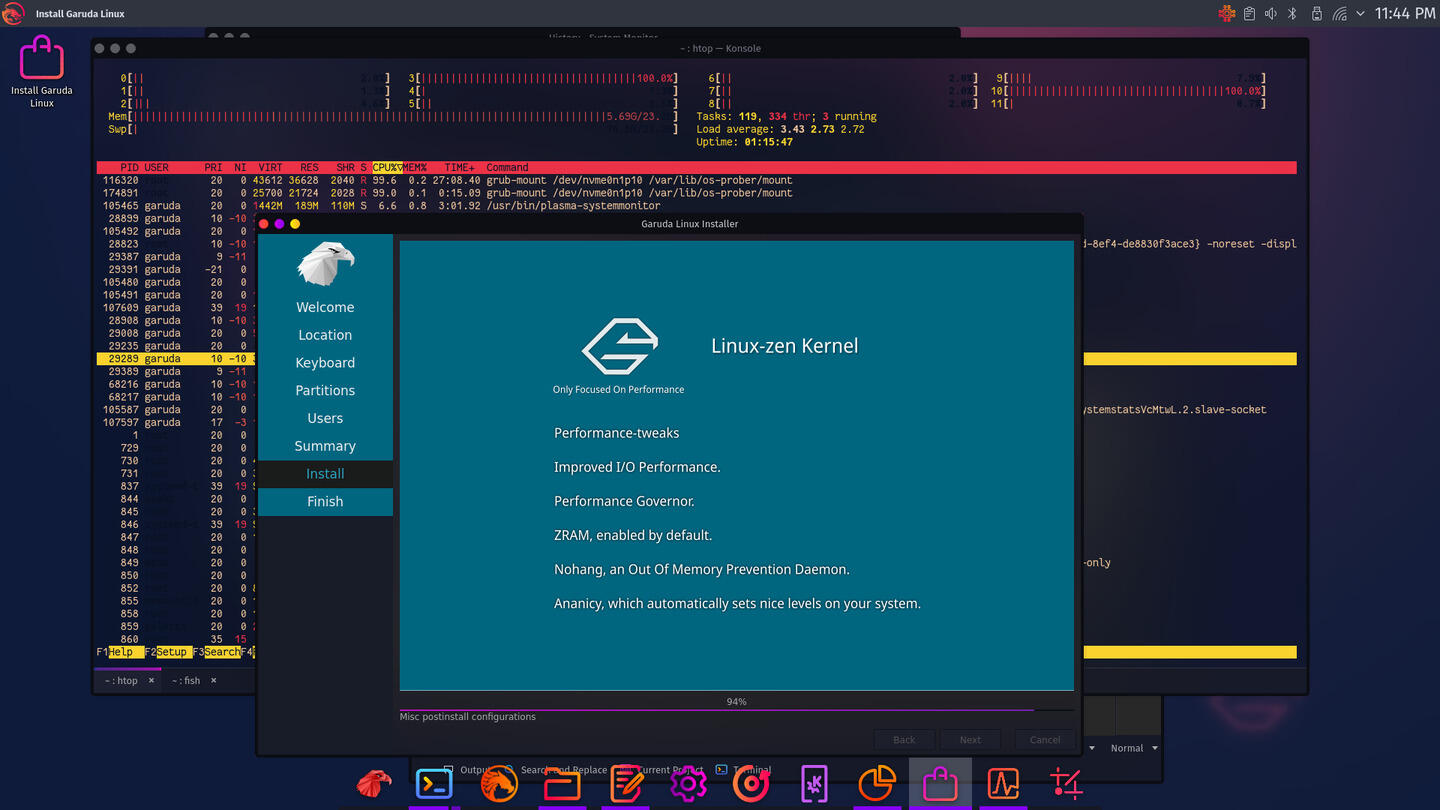
Task: Open the Normal dropdown in background window
Action: [x=1133, y=748]
